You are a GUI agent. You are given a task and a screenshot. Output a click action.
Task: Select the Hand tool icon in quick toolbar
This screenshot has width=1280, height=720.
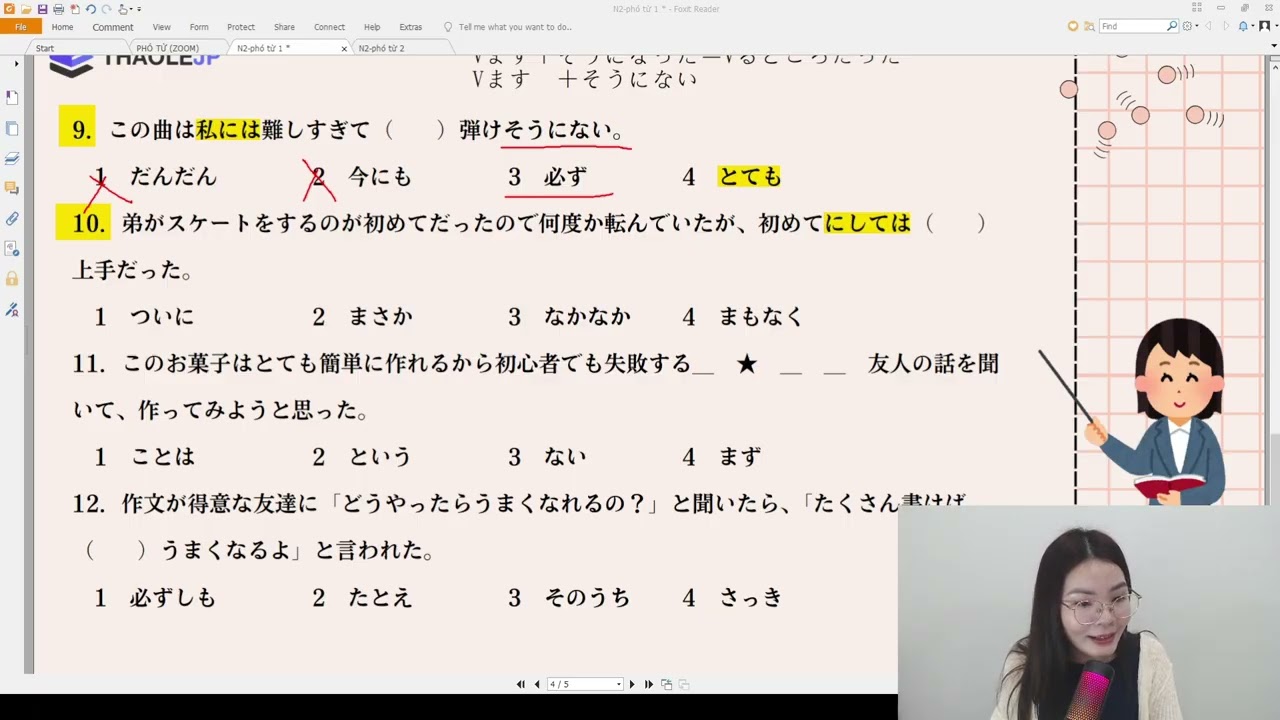pos(123,9)
